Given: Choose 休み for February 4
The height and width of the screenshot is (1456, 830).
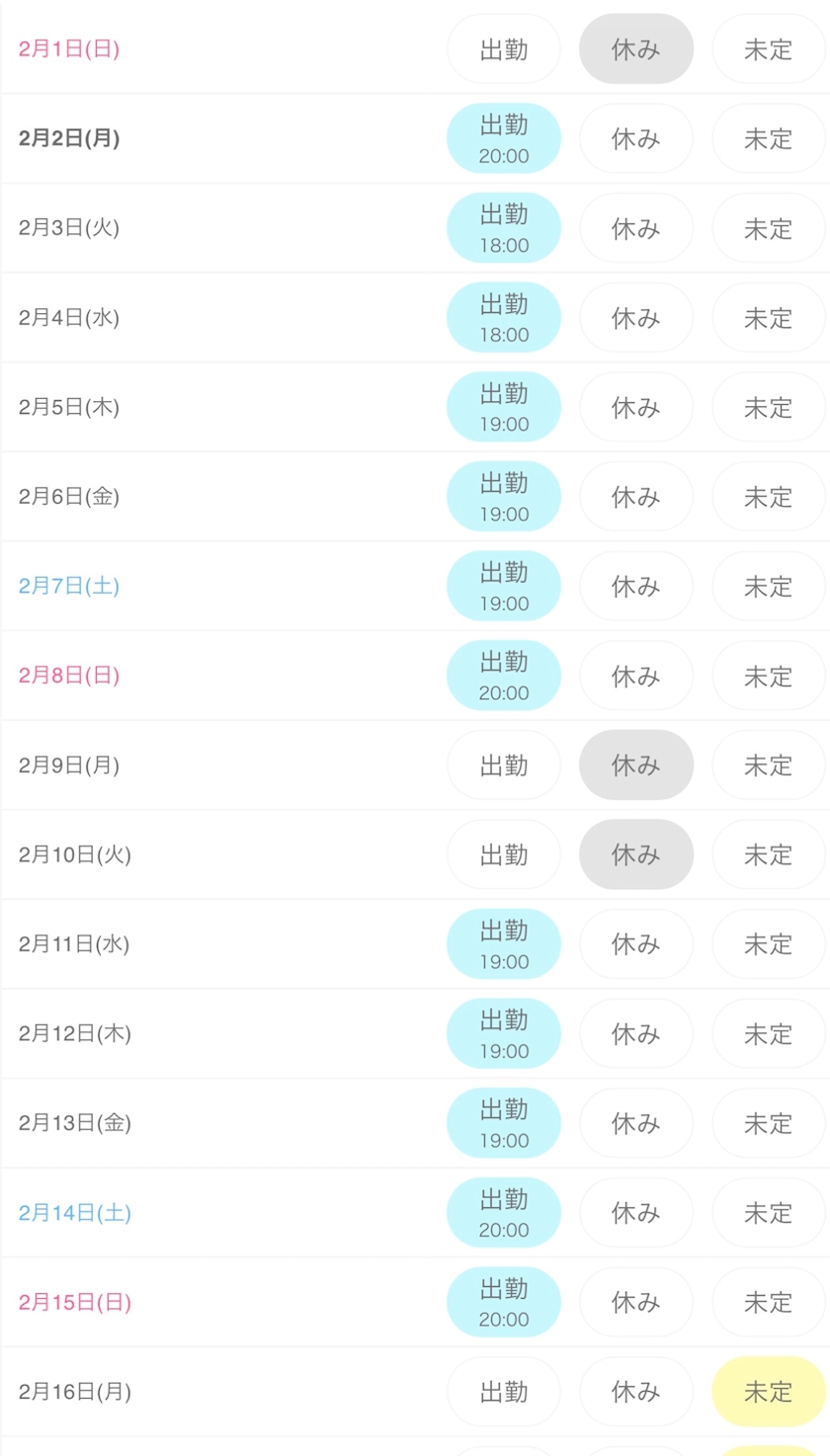Looking at the screenshot, I should [636, 317].
